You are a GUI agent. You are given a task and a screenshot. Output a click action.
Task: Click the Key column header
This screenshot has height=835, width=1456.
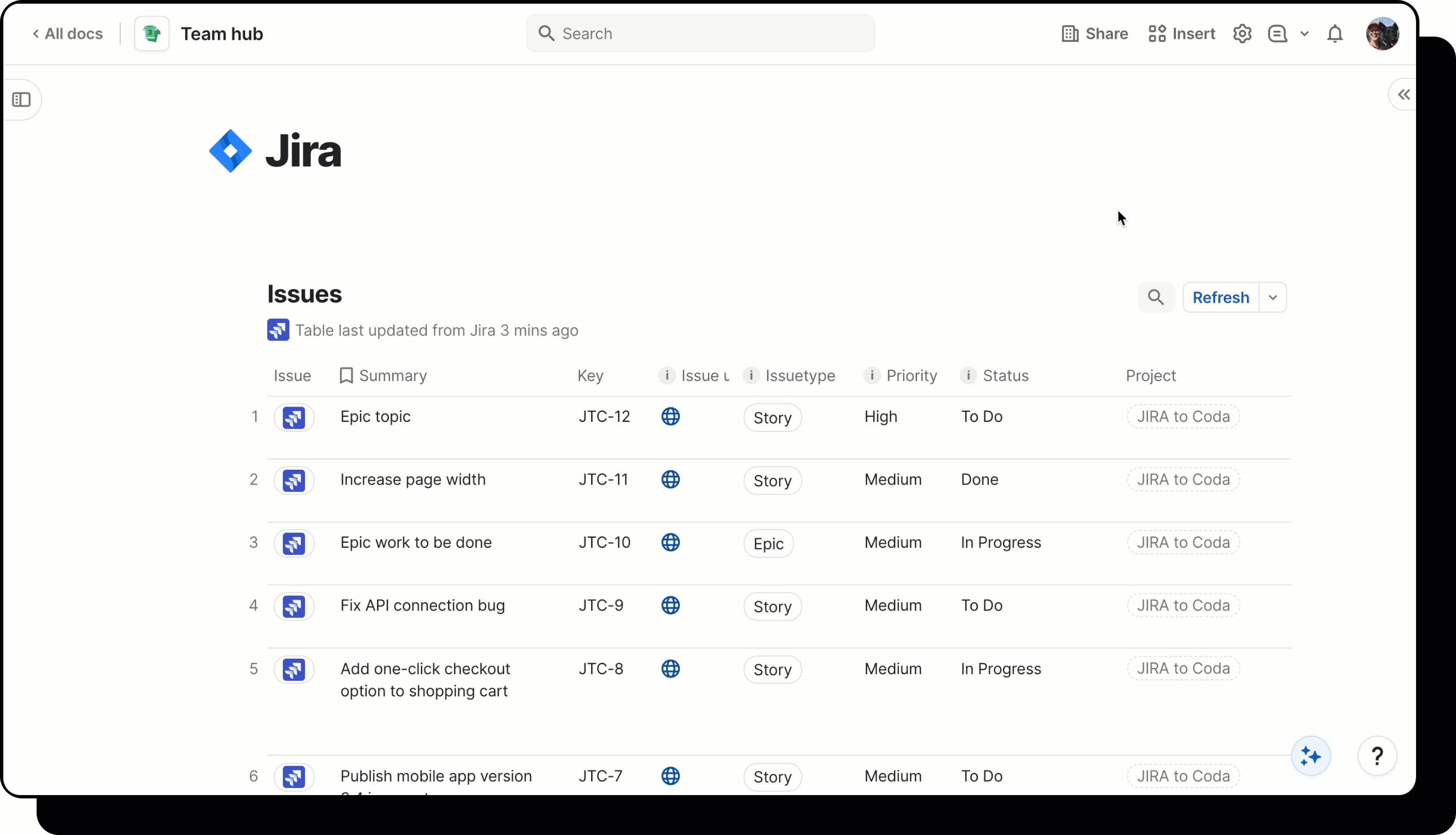point(590,375)
